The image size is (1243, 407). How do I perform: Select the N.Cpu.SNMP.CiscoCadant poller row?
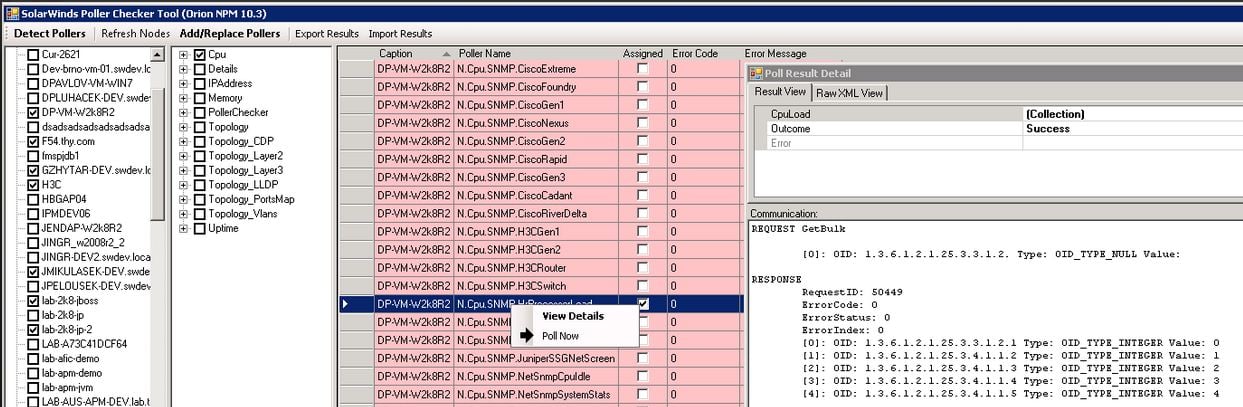tap(541, 195)
